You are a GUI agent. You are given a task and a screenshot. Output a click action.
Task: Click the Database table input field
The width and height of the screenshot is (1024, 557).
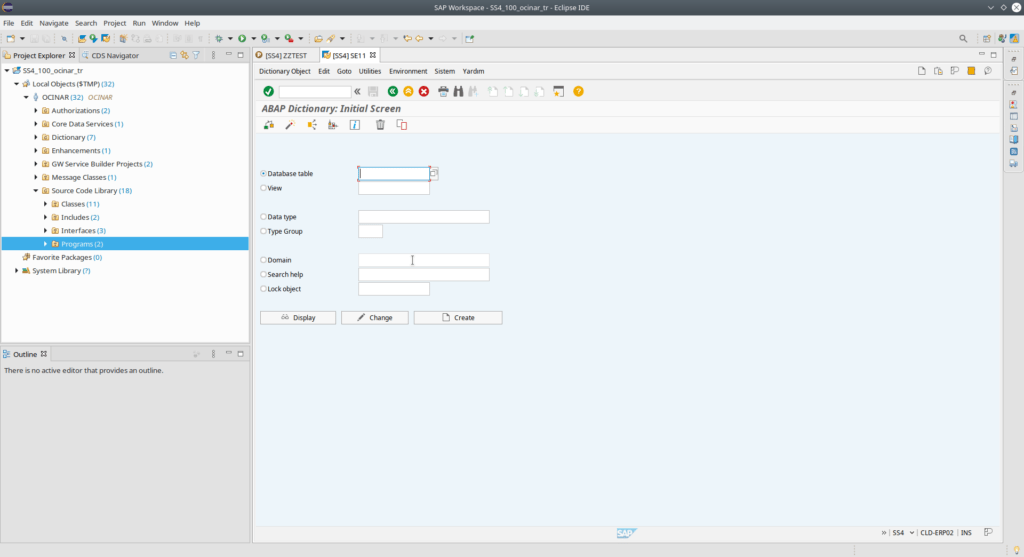click(x=394, y=174)
